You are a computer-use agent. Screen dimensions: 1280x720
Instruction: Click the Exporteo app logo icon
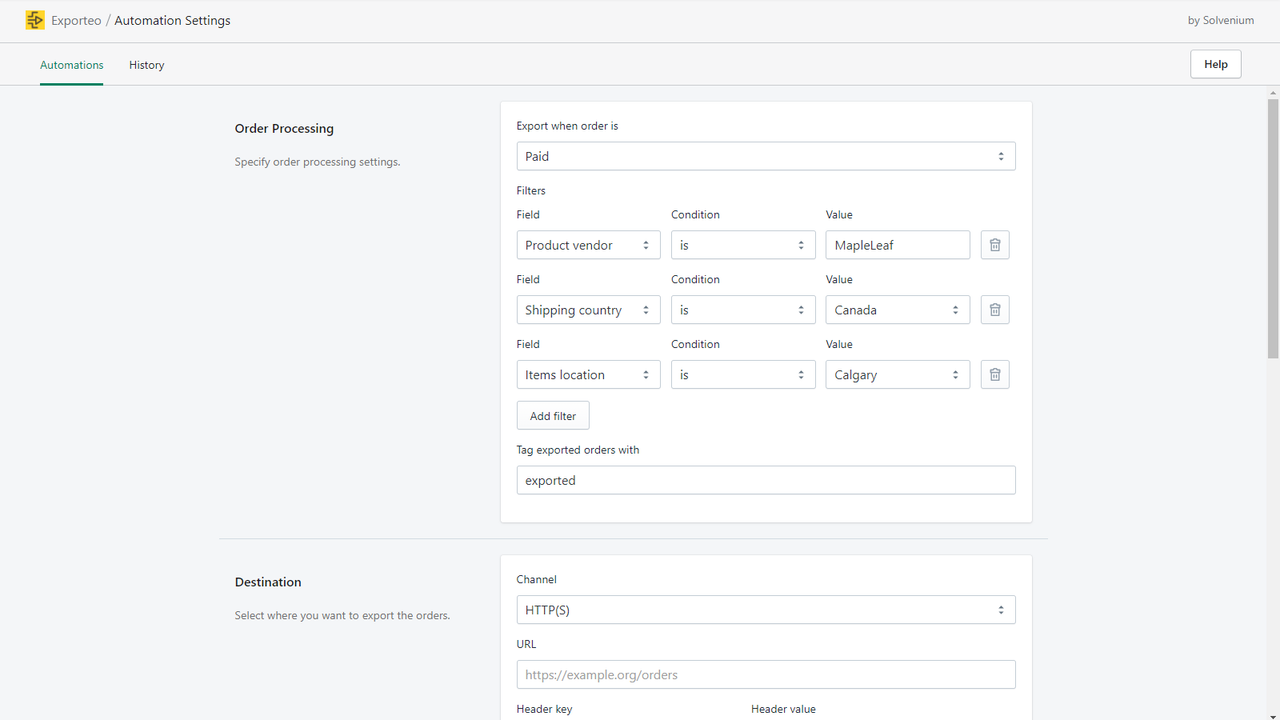(x=35, y=20)
